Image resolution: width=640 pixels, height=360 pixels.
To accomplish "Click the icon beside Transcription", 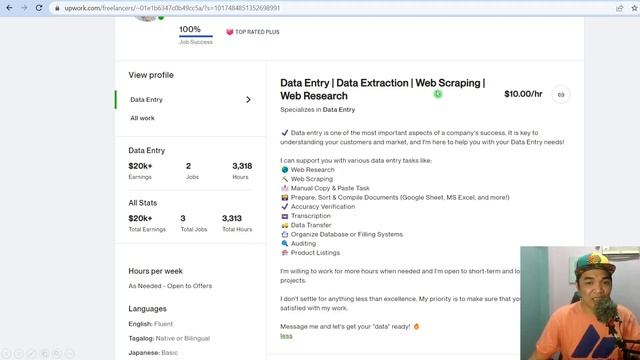I will (x=284, y=216).
